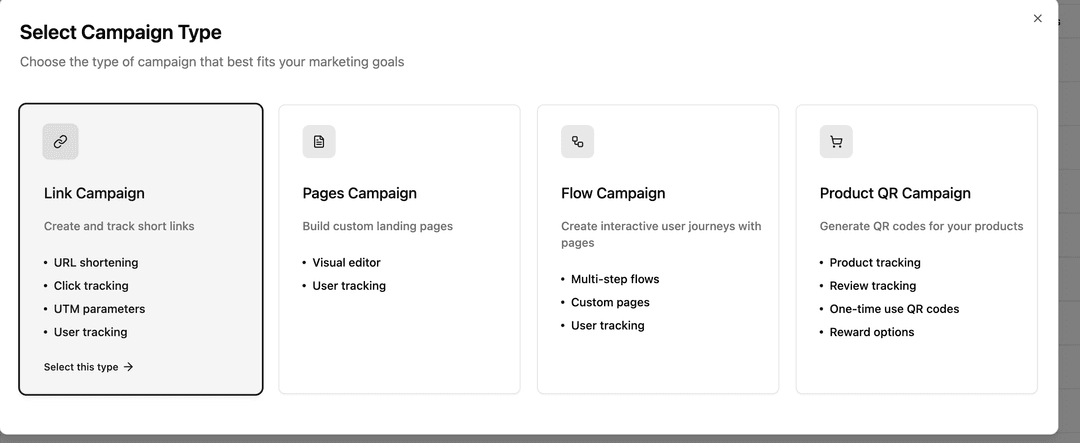Image resolution: width=1080 pixels, height=443 pixels.
Task: Click the shopping cart icon
Action: (836, 142)
